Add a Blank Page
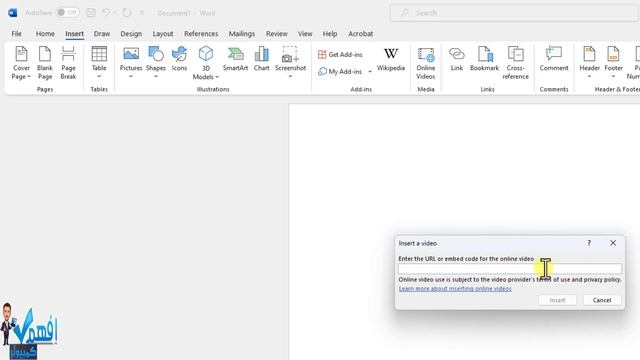The width and height of the screenshot is (640, 360). (x=45, y=63)
